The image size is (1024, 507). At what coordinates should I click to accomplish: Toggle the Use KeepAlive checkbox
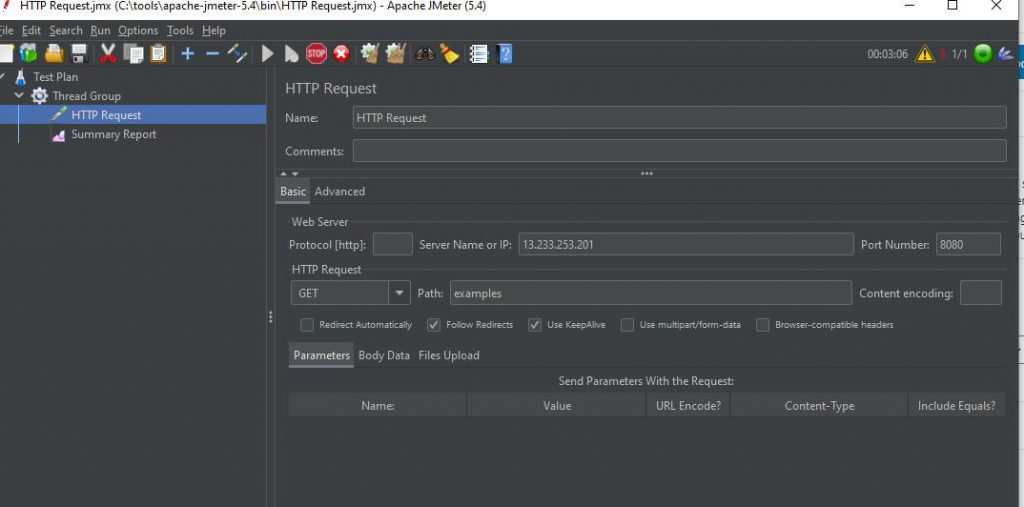coord(535,325)
